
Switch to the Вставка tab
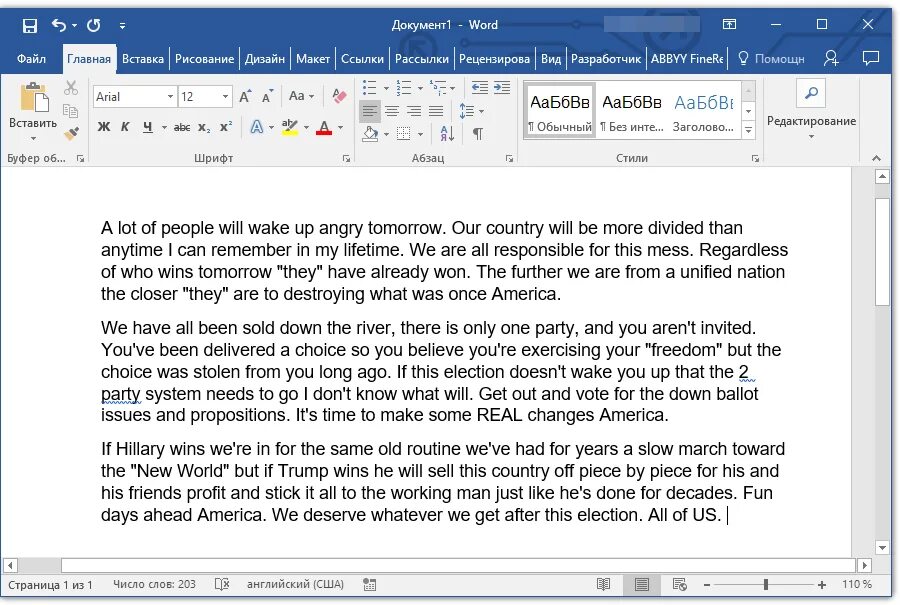click(x=142, y=59)
